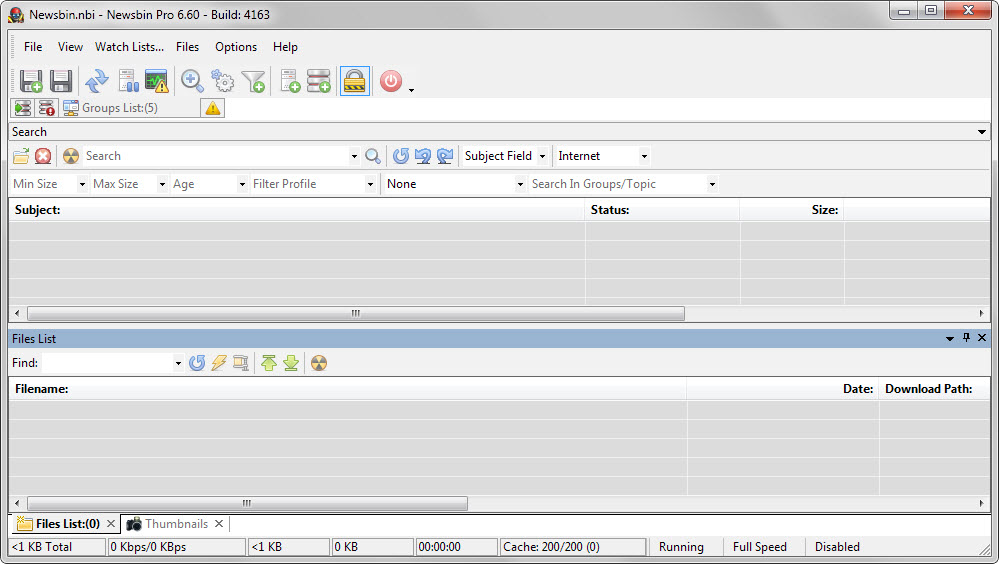Click the single server with plus icon
Viewport: 999px width, 564px height.
290,82
